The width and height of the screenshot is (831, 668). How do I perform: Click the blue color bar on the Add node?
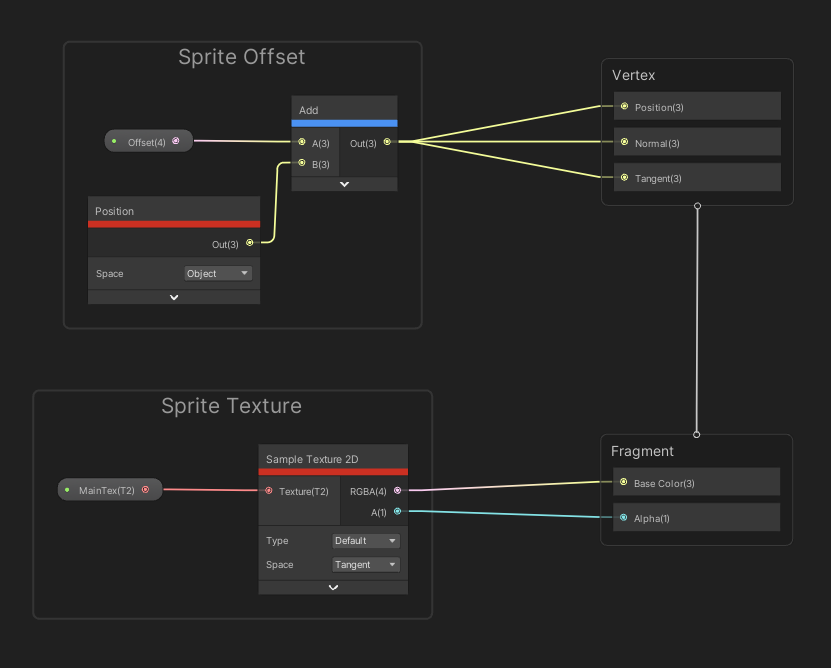(x=344, y=124)
